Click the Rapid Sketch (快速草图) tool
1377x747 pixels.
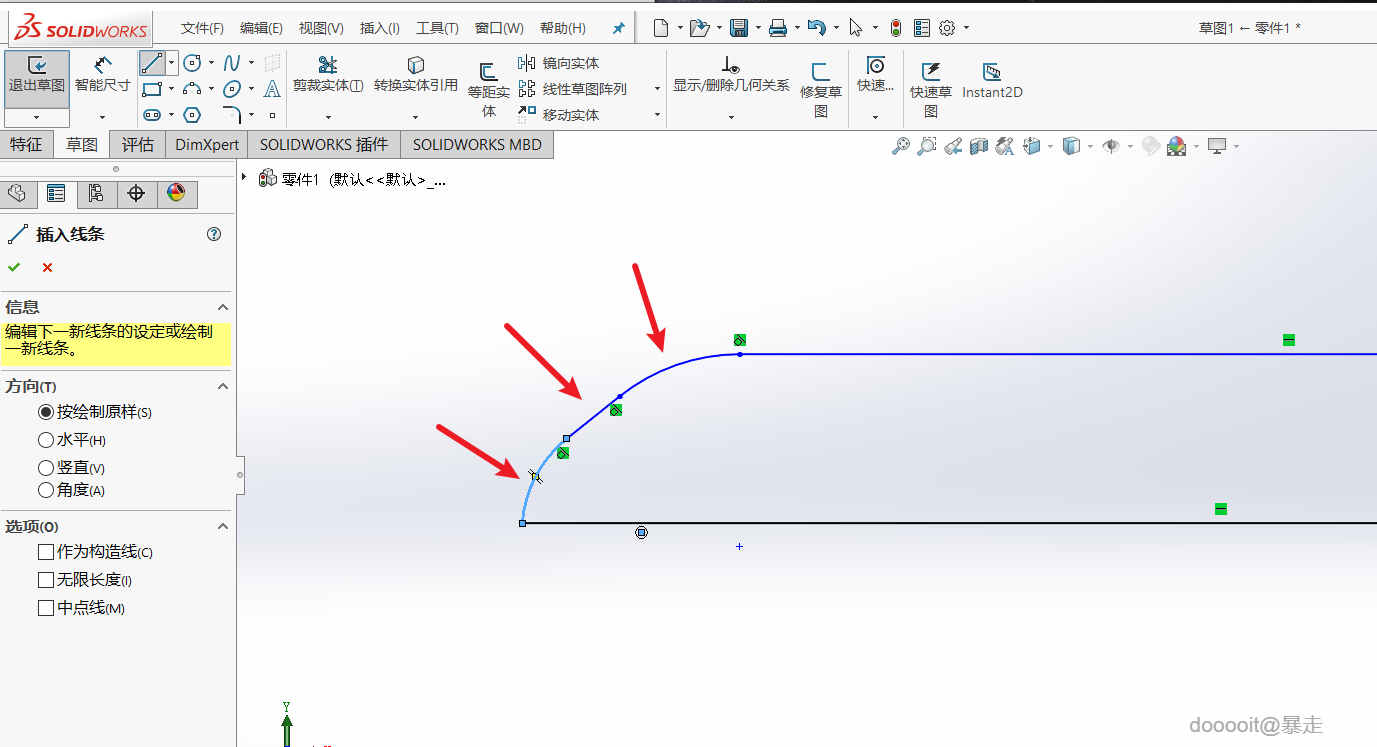point(931,90)
